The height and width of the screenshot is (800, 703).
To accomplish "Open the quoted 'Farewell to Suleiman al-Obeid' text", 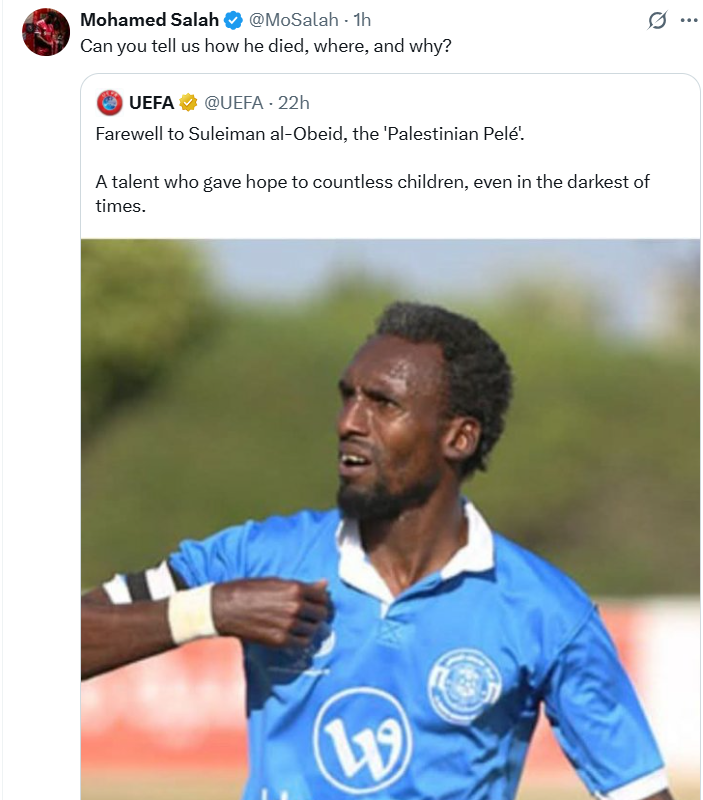I will [310, 134].
